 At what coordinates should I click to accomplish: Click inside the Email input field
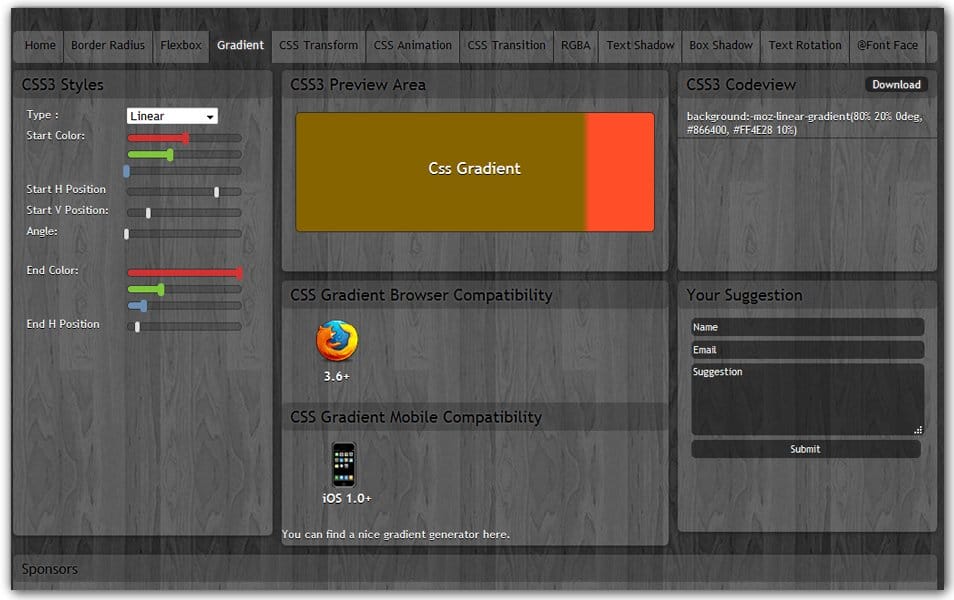pos(805,349)
